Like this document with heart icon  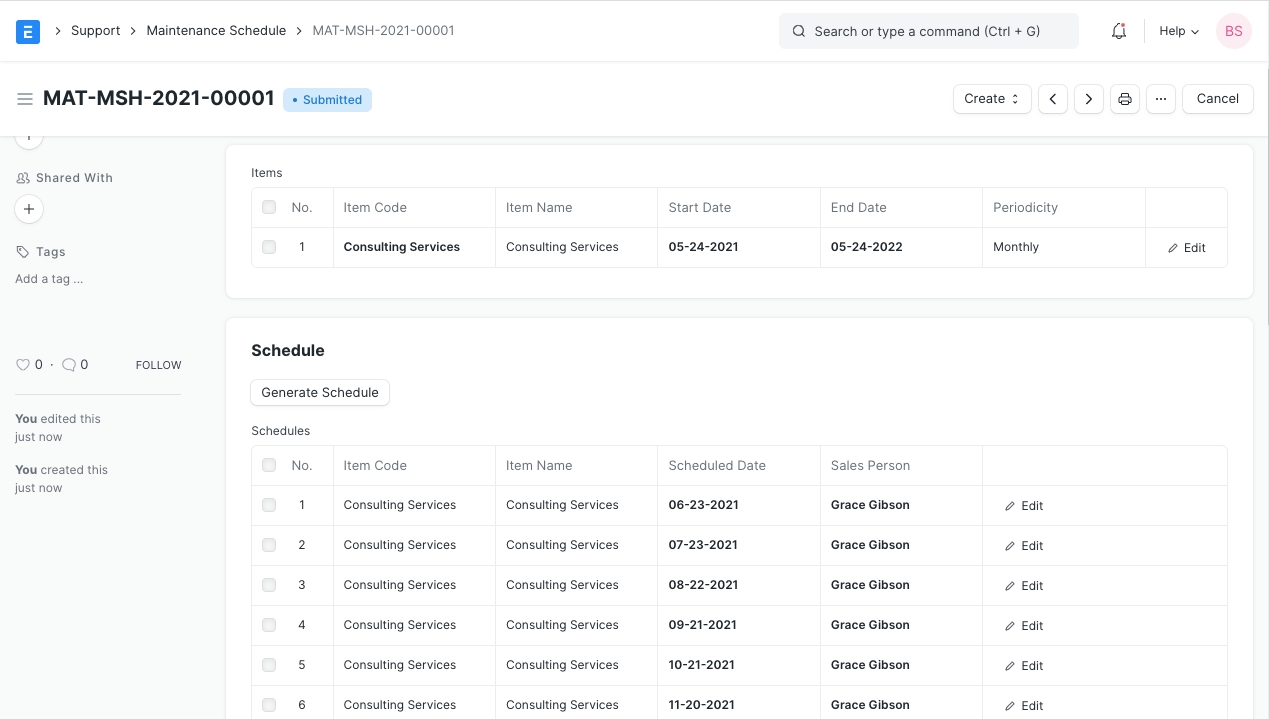[x=23, y=365]
